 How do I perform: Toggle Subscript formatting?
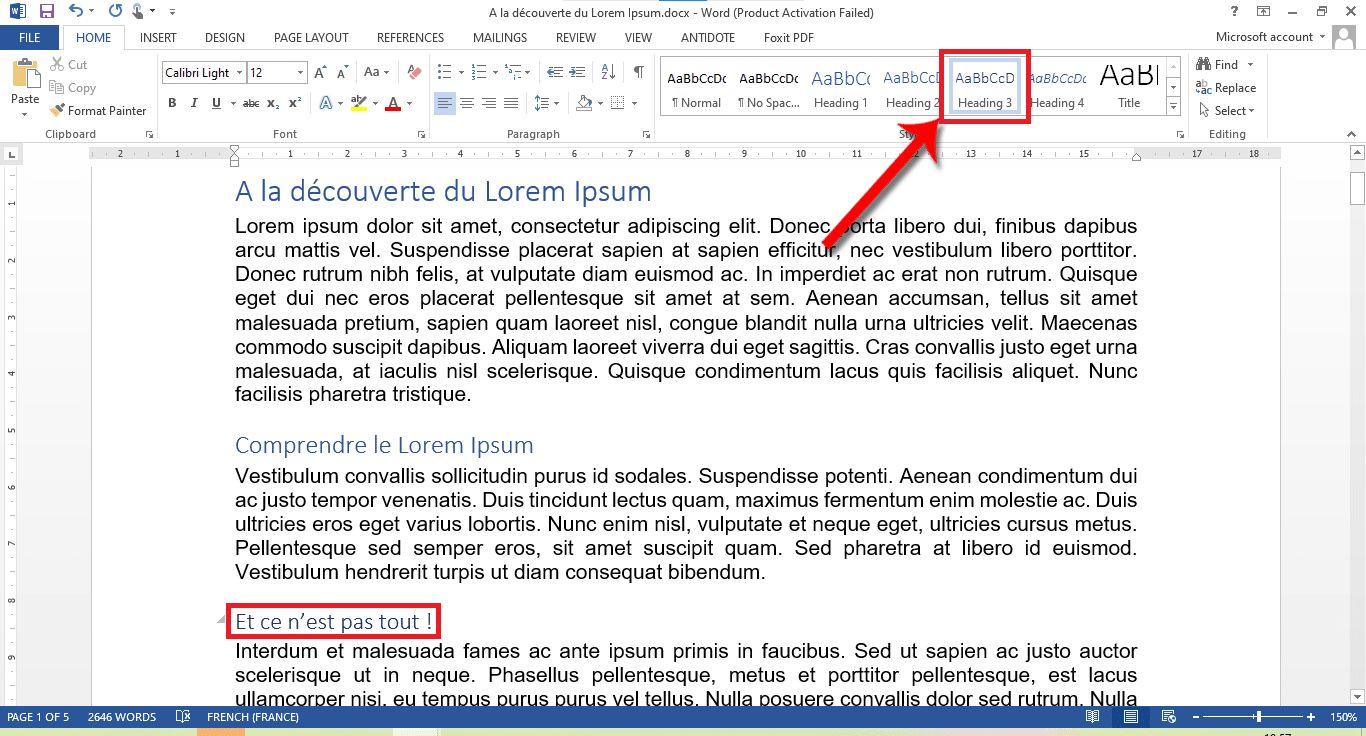pos(273,103)
